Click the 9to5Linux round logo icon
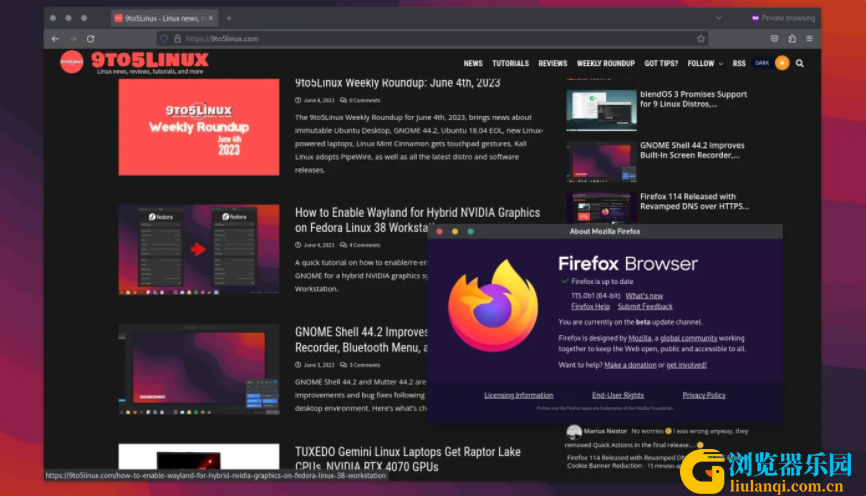The width and height of the screenshot is (866, 496). click(72, 62)
